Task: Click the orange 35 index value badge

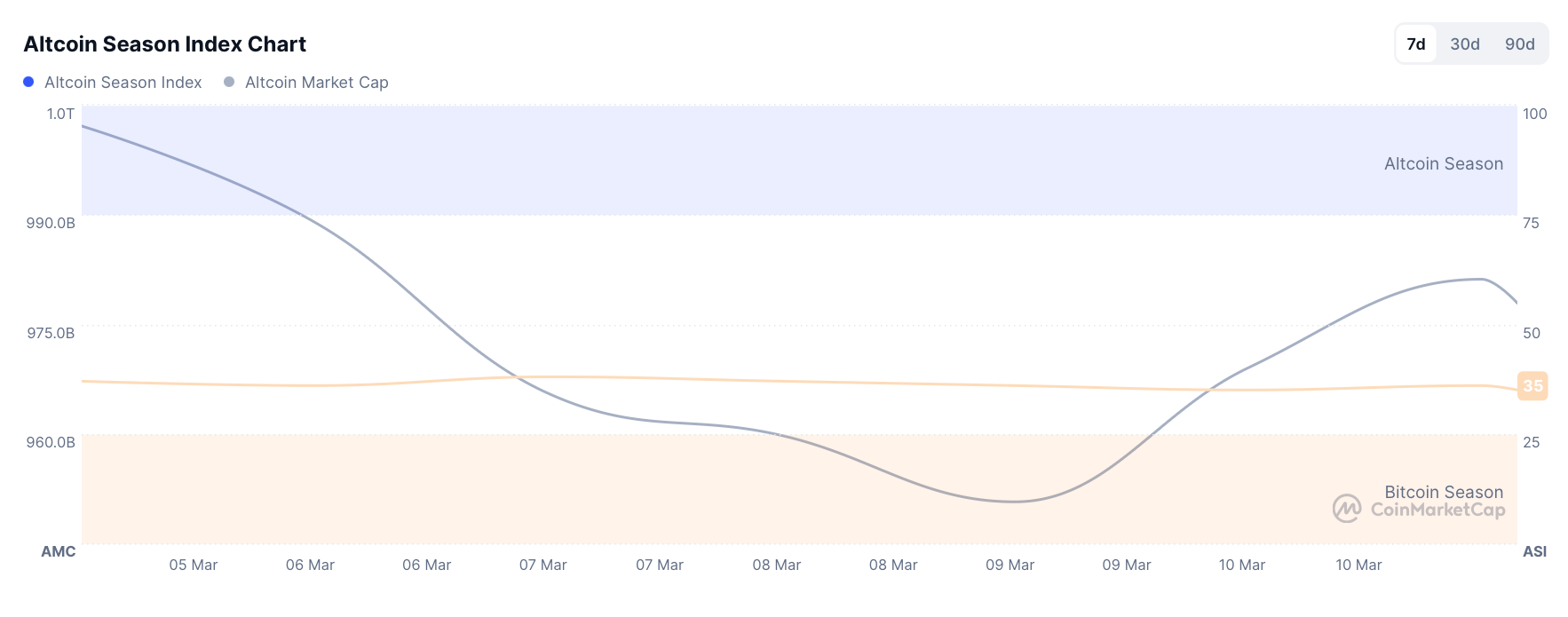Action: [x=1532, y=386]
